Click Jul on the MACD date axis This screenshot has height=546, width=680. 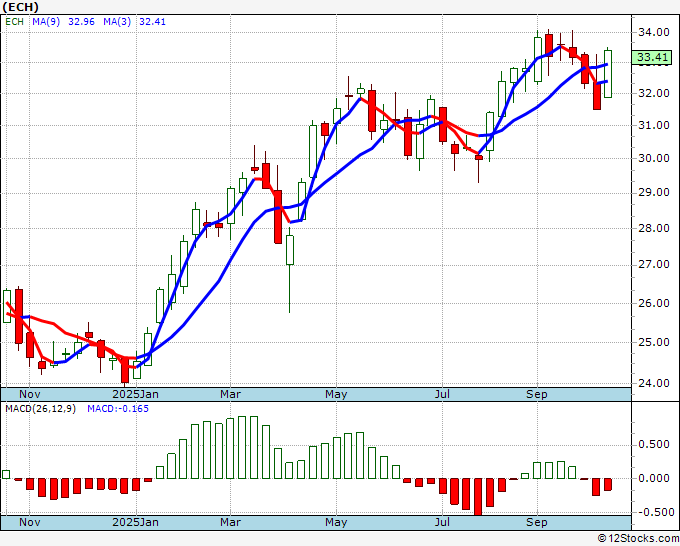(x=442, y=522)
